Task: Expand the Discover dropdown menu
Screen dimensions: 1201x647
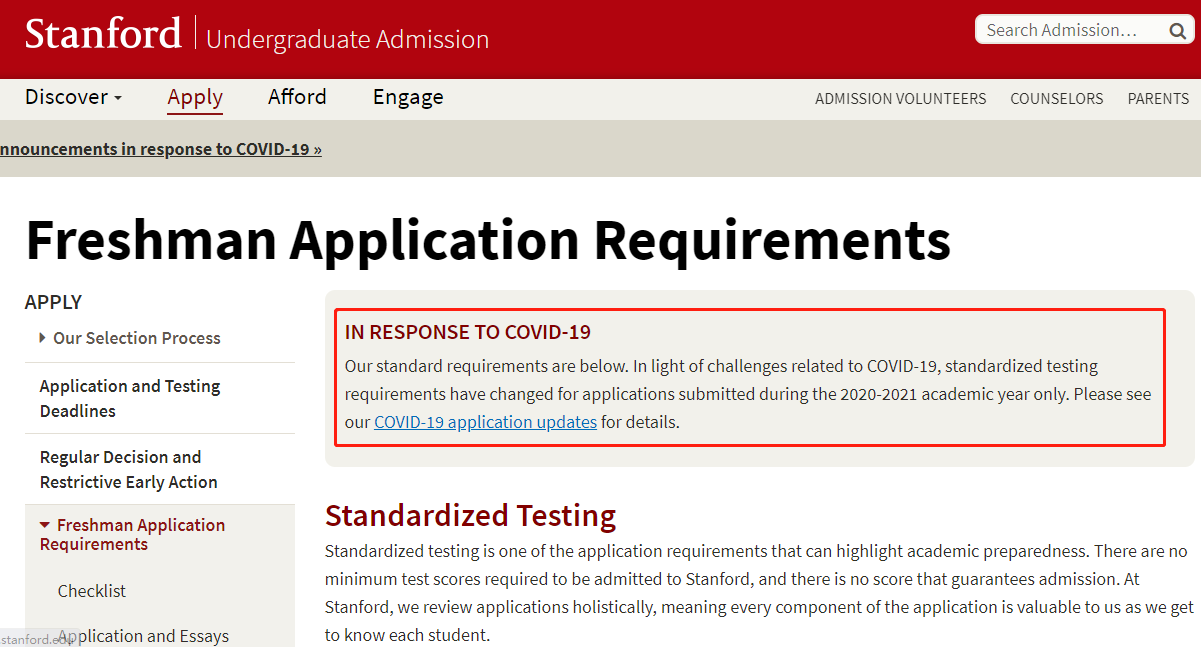Action: coord(73,97)
